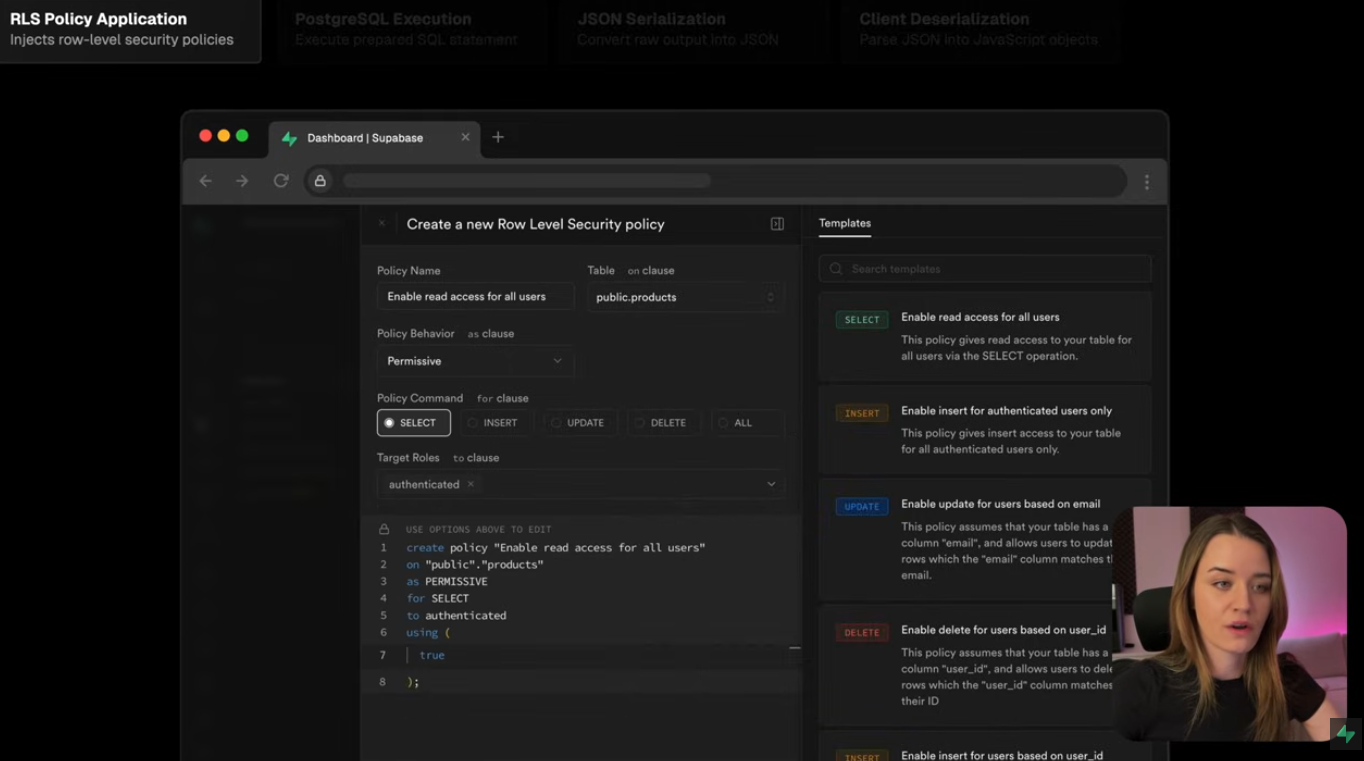The image size is (1364, 761).
Task: Go back using the browser back arrow
Action: [206, 181]
